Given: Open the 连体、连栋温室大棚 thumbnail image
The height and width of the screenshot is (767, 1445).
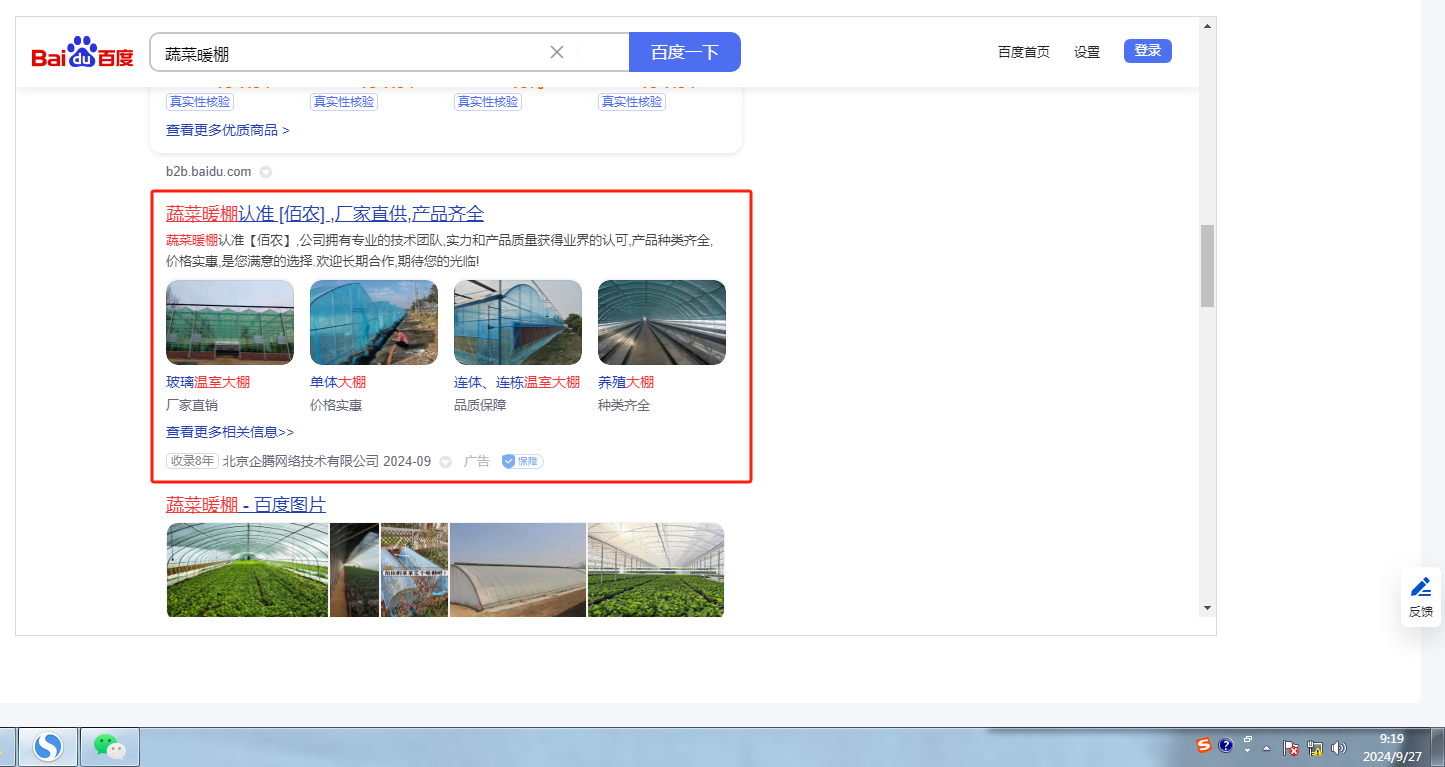Looking at the screenshot, I should (518, 322).
